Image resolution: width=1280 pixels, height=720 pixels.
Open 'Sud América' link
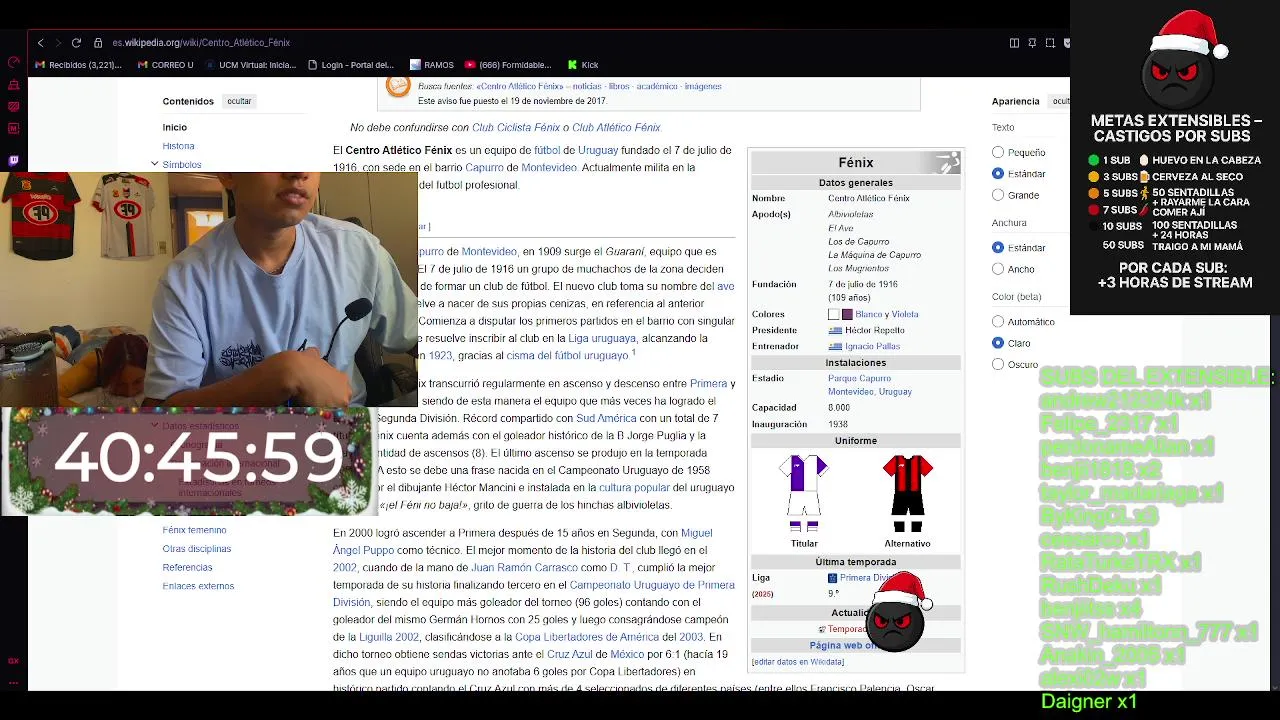(x=606, y=419)
